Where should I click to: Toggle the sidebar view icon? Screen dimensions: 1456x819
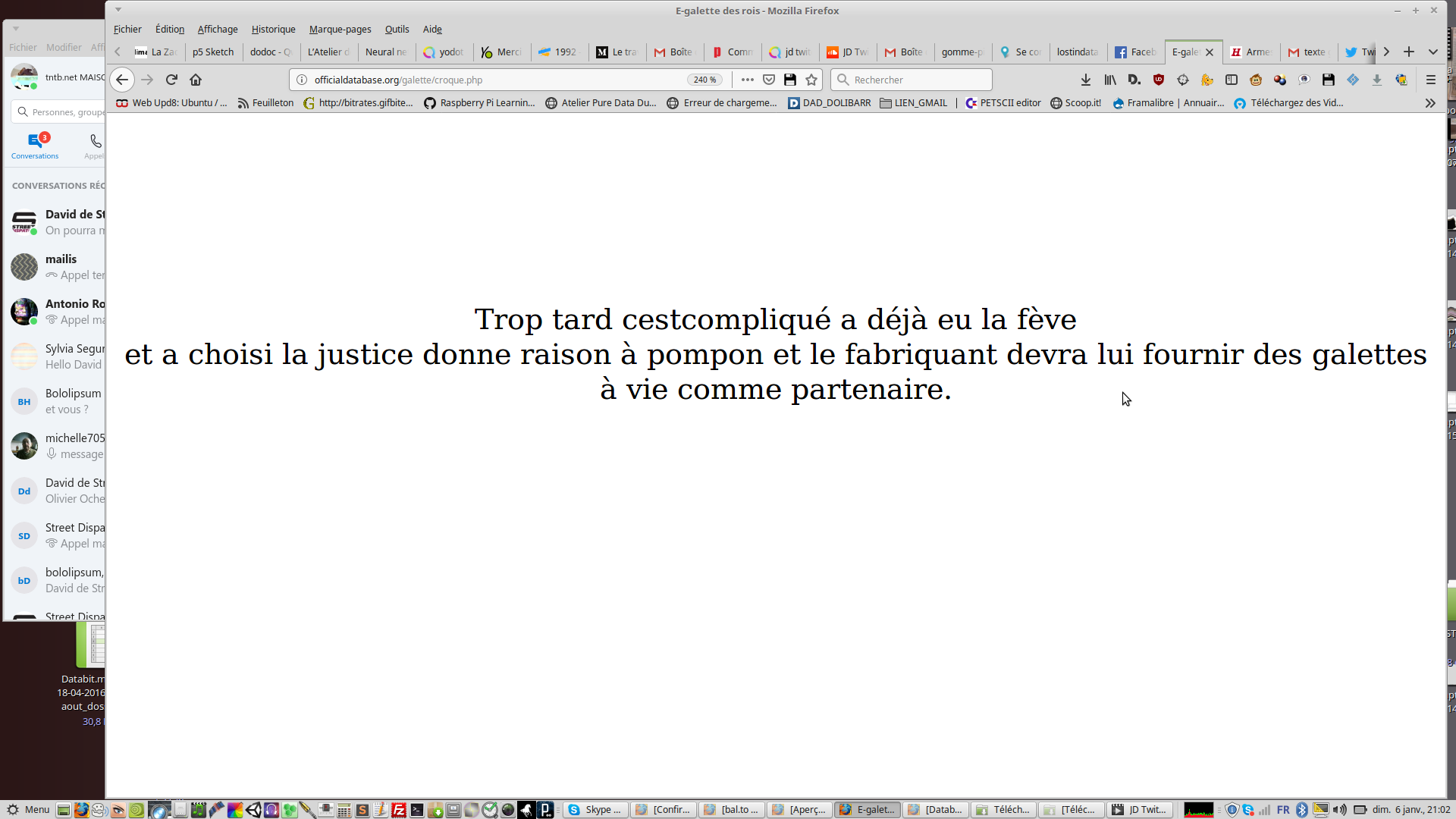pyautogui.click(x=1232, y=80)
